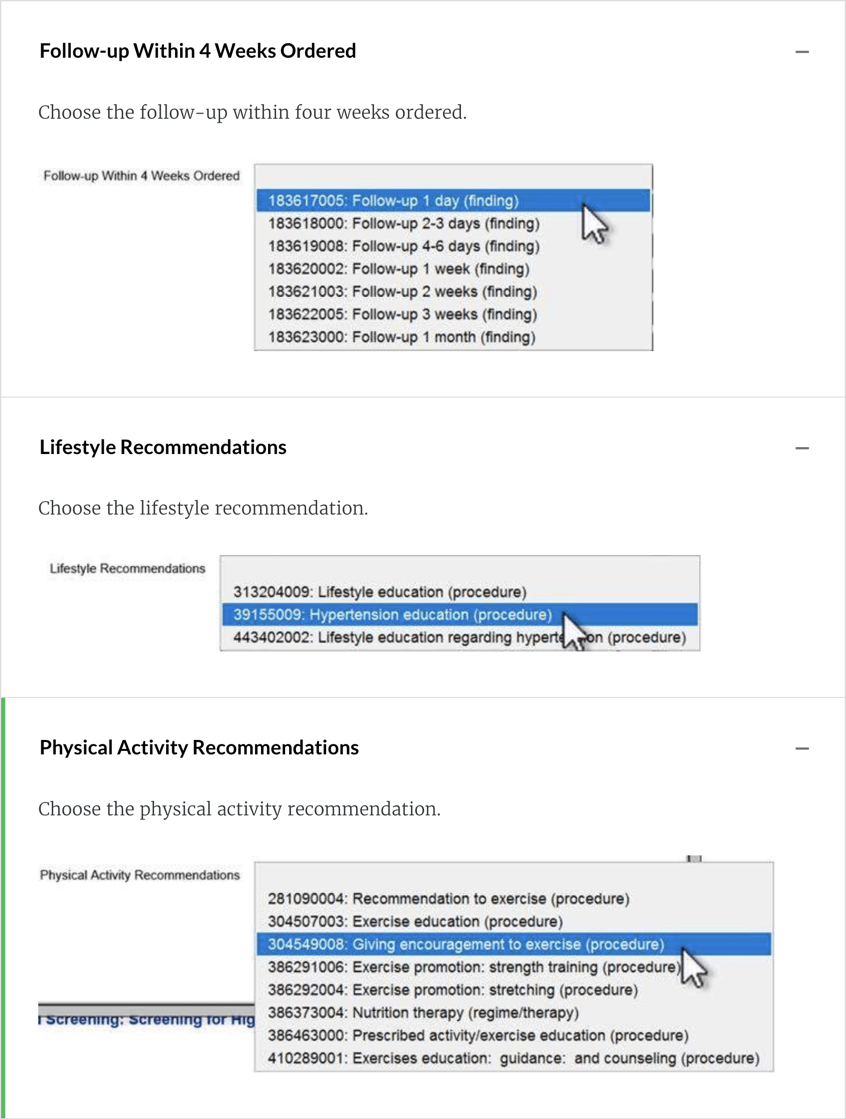The image size is (846, 1119).
Task: Choose Exercise promotion: stretching (procedure)
Action: tap(452, 990)
